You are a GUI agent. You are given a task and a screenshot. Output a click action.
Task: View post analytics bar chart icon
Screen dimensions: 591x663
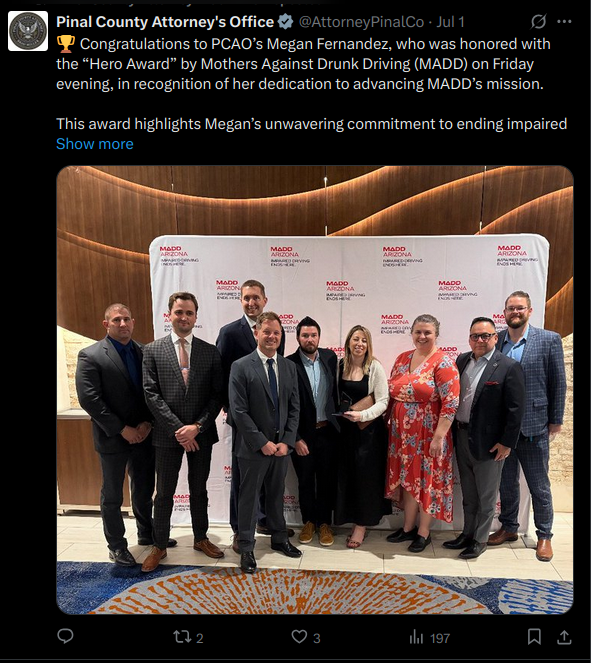[x=416, y=637]
